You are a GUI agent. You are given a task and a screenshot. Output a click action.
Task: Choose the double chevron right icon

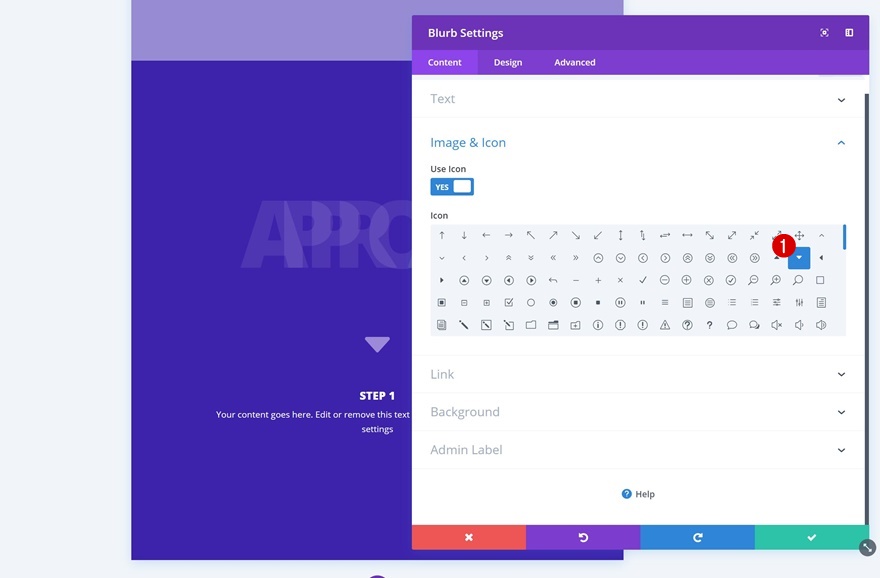[x=575, y=258]
